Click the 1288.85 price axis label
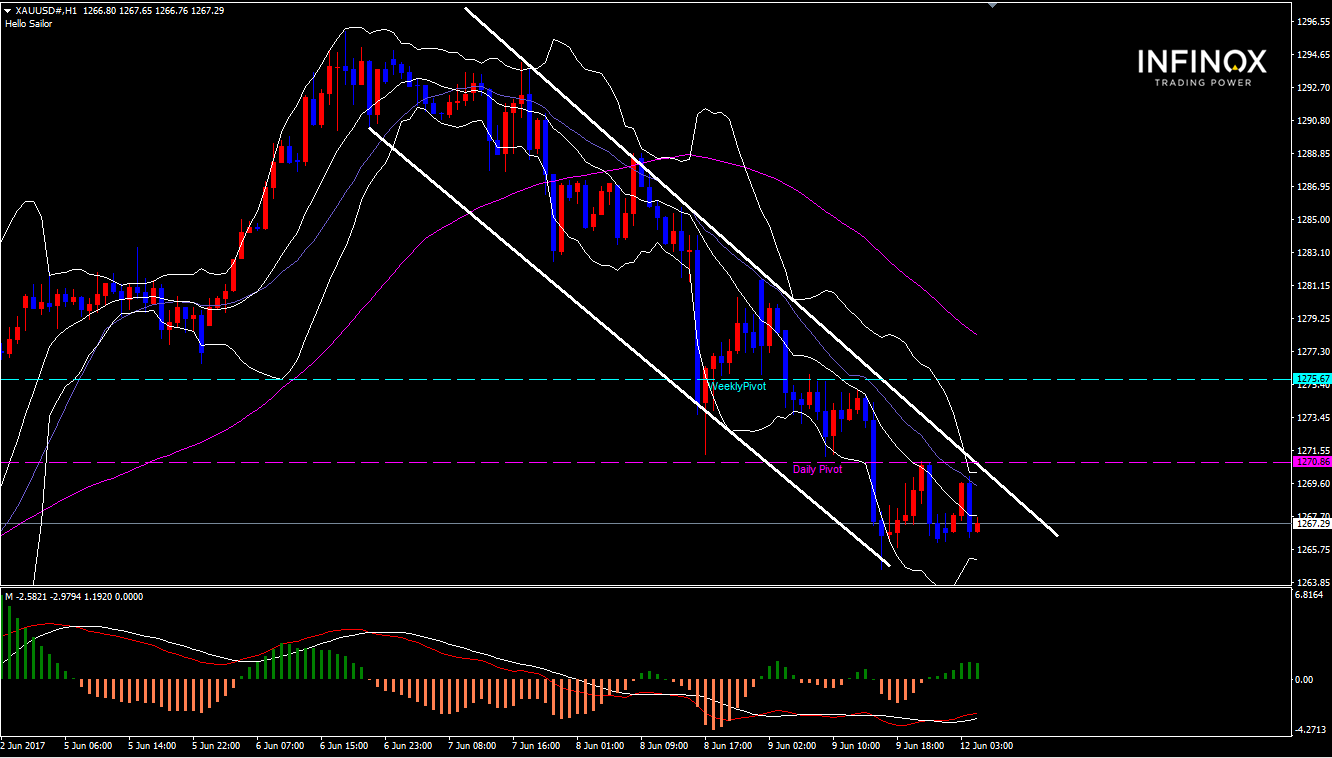The height and width of the screenshot is (758, 1332). pos(1311,153)
